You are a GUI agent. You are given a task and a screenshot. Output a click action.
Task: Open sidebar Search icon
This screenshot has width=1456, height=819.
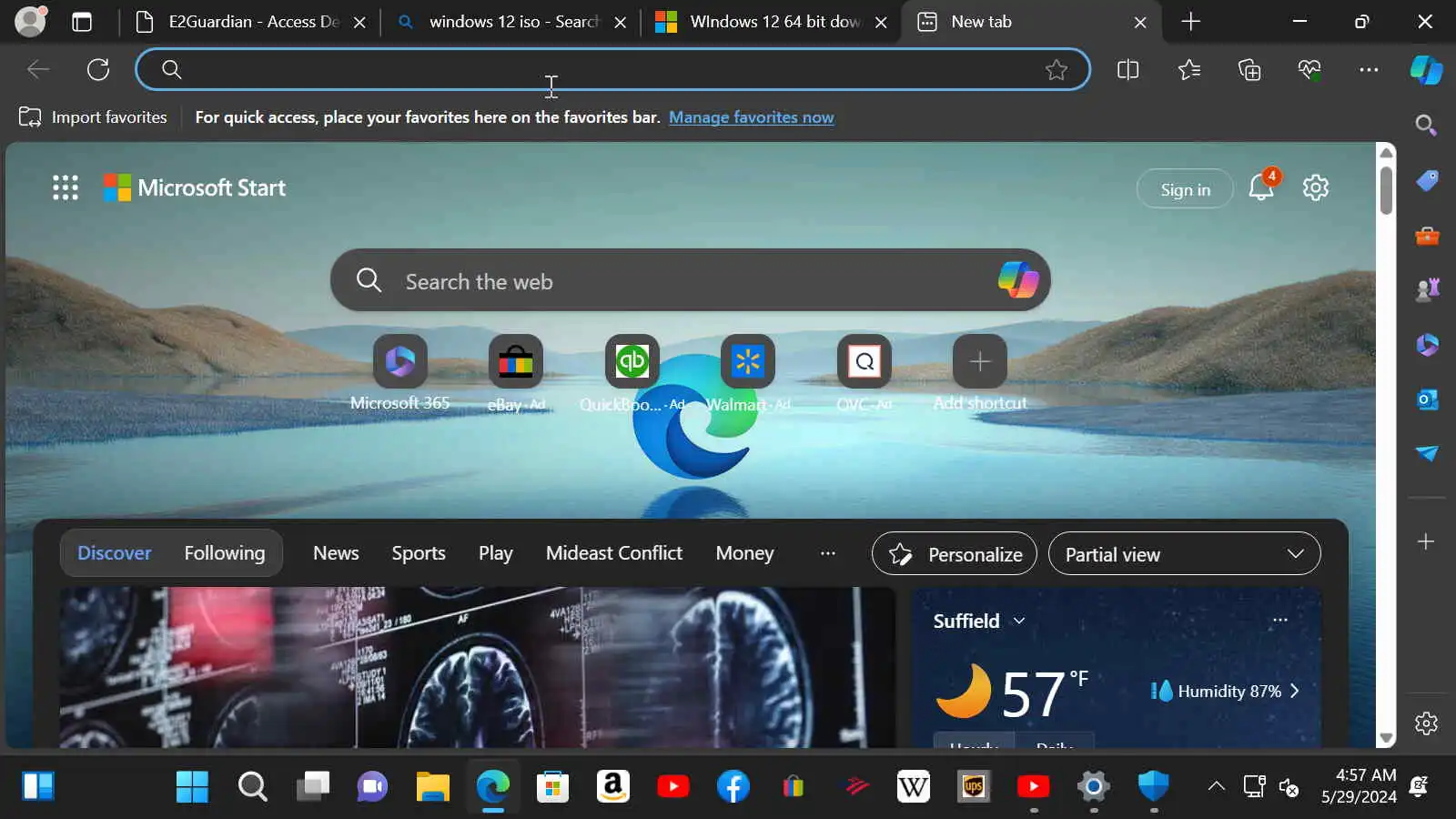point(1426,125)
